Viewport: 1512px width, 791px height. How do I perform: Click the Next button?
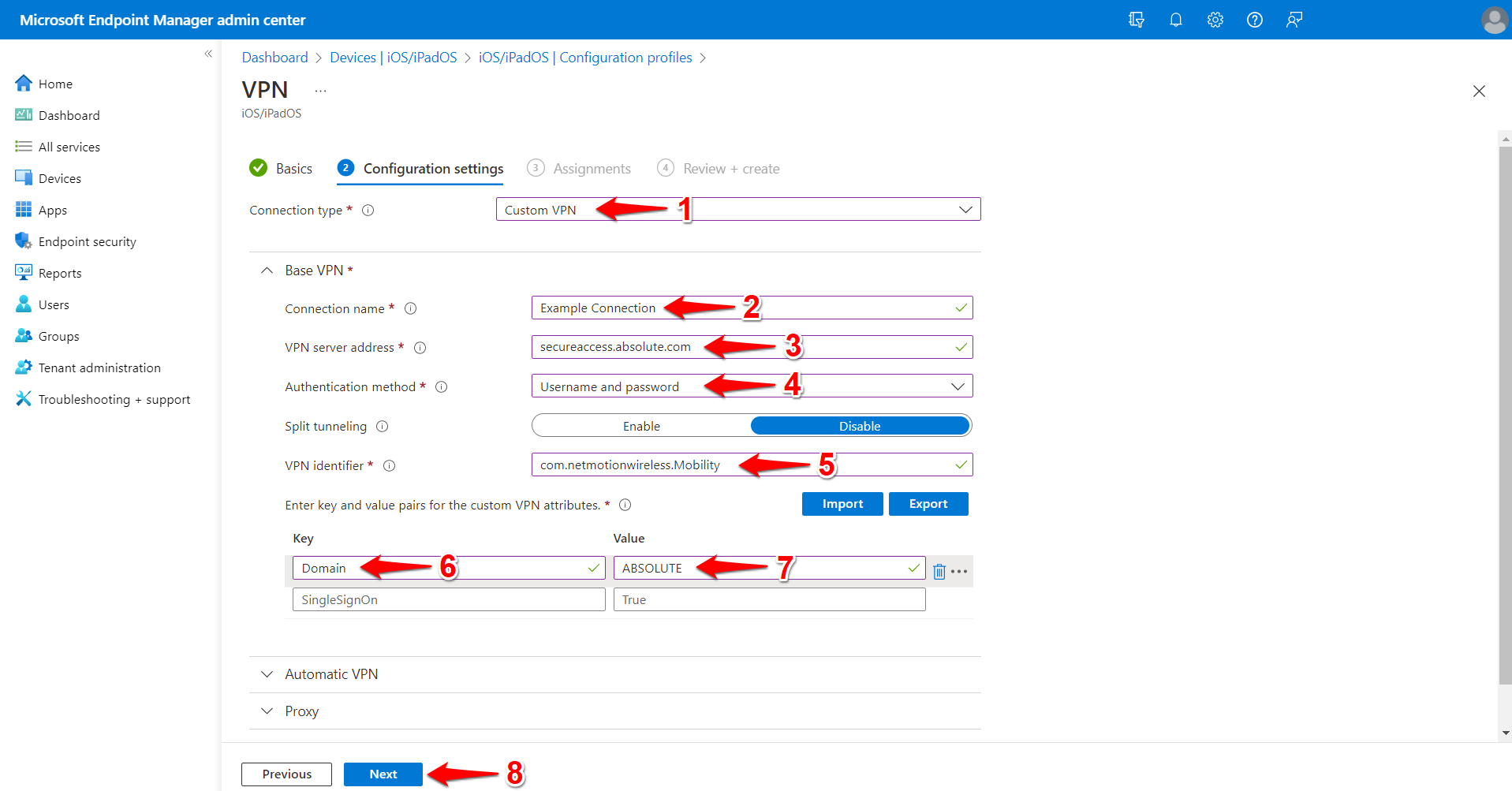383,774
